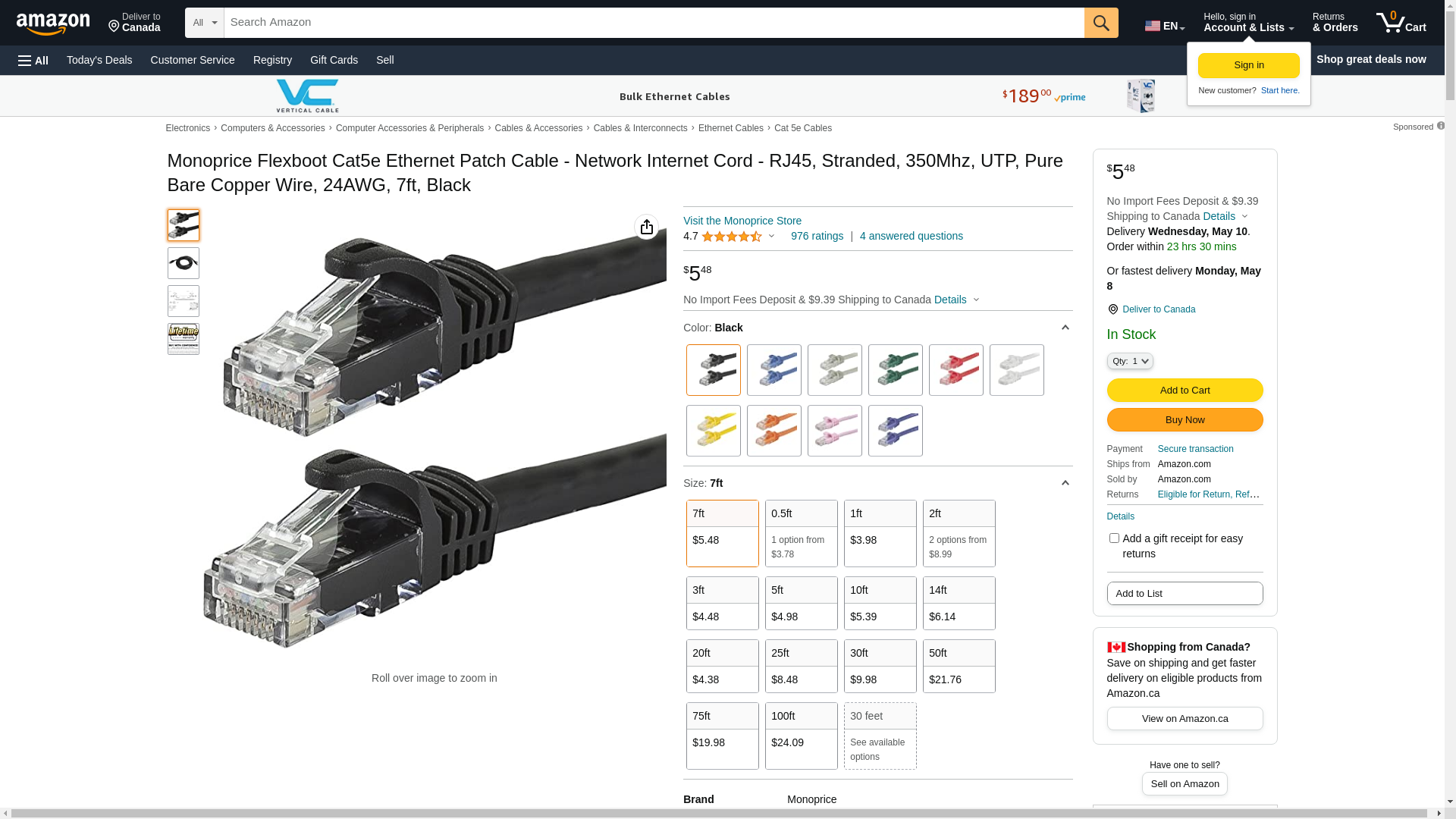Click the share icon on product image

pyautogui.click(x=646, y=227)
